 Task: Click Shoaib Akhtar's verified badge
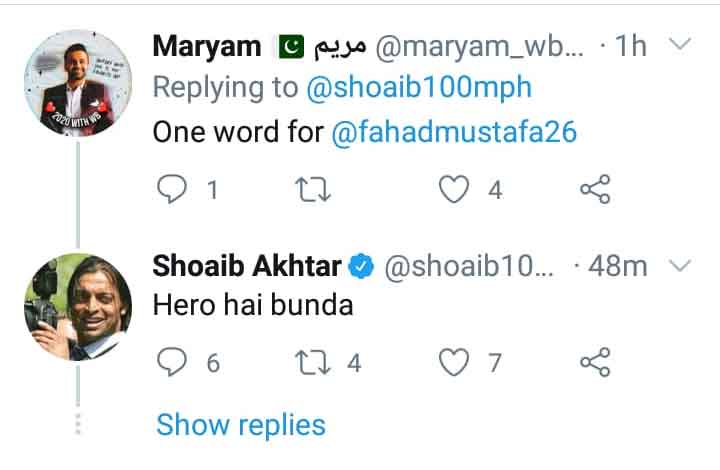point(362,266)
